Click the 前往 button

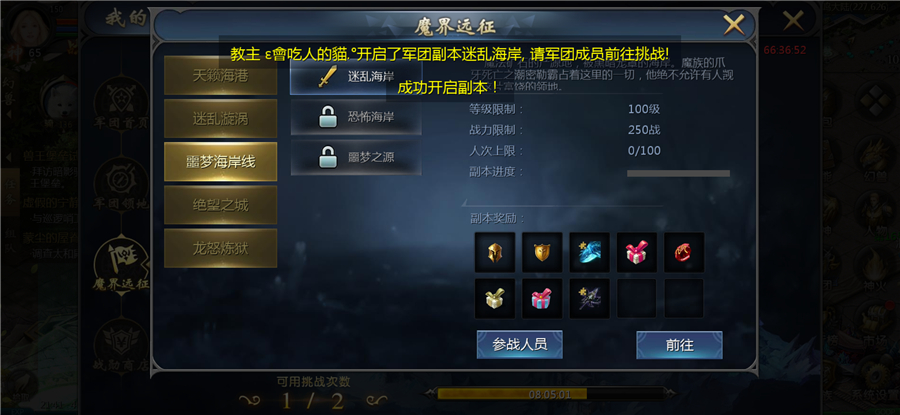click(x=679, y=345)
